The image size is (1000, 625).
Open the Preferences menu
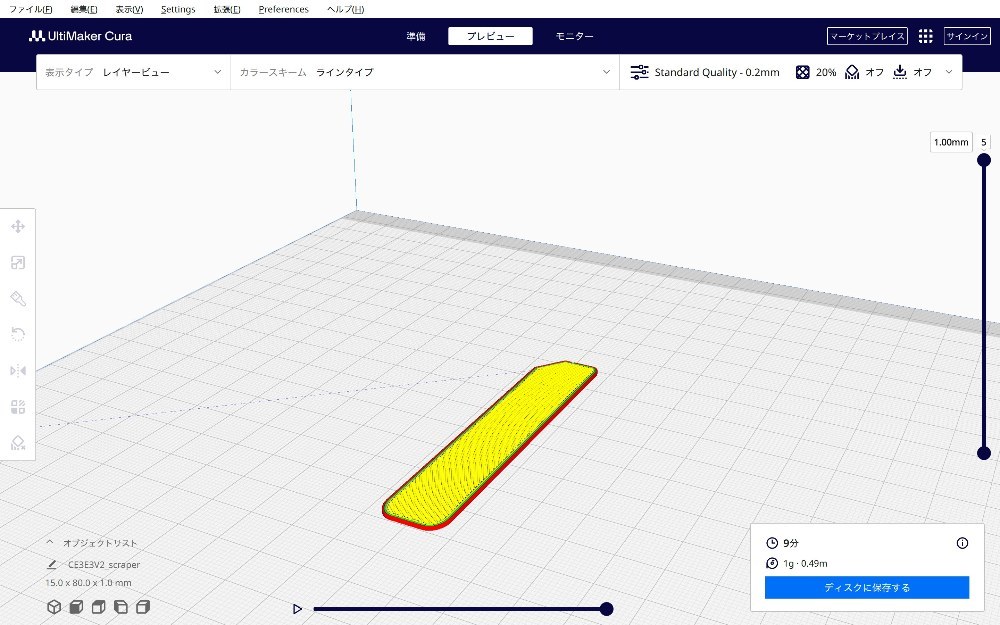(x=283, y=9)
